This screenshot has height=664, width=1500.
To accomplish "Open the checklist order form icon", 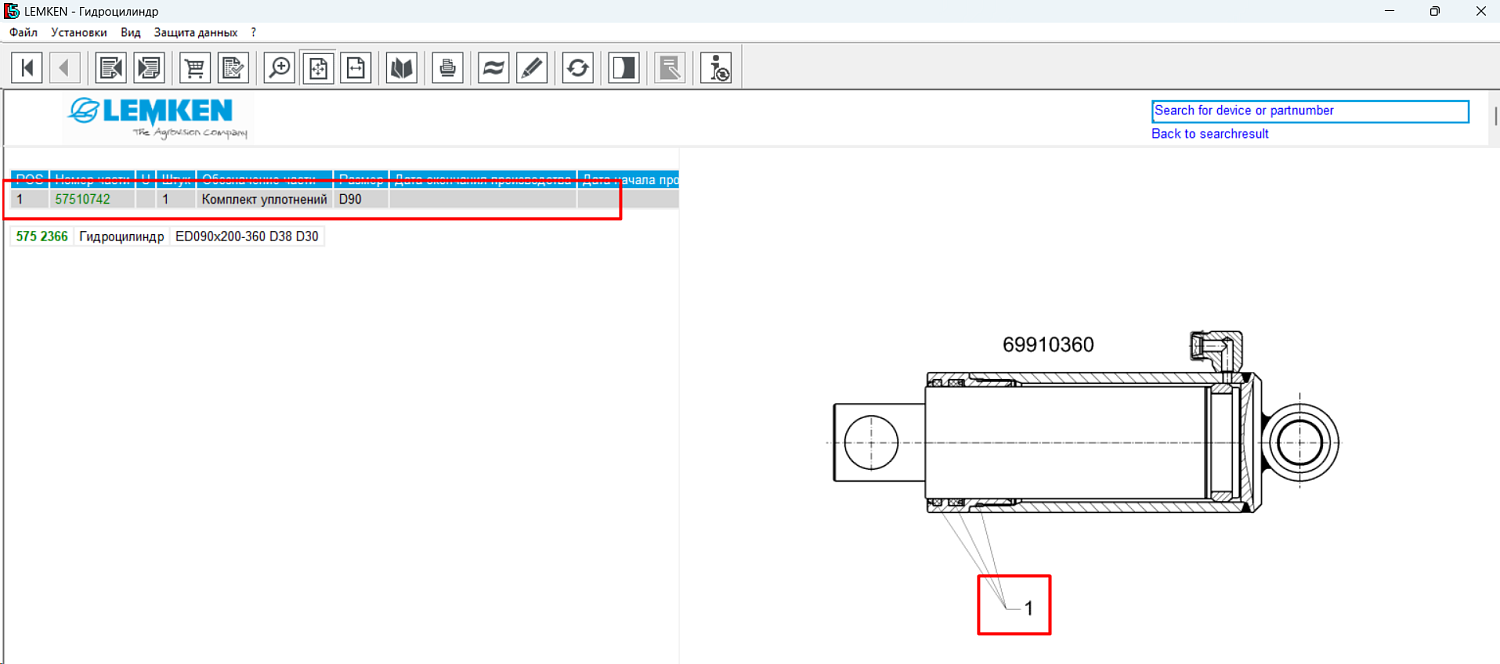I will pos(233,68).
